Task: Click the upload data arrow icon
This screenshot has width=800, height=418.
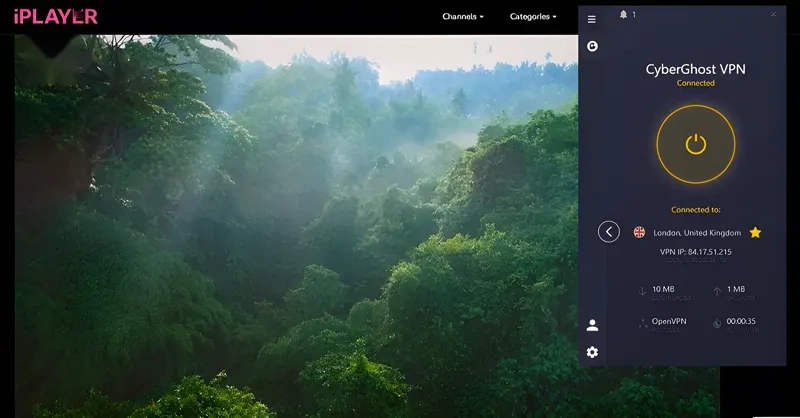Action: point(717,291)
